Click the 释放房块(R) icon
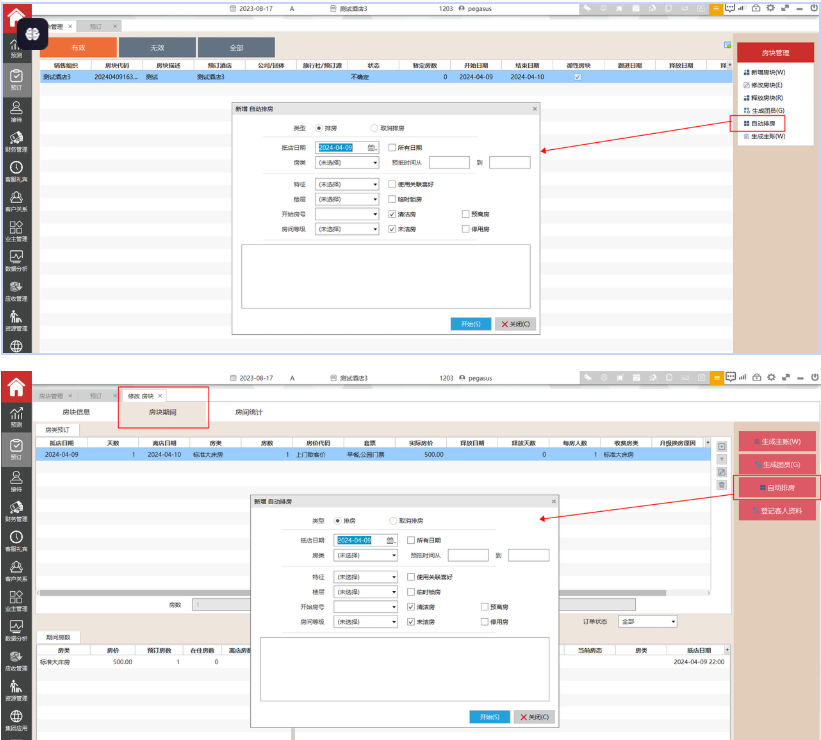The width and height of the screenshot is (821, 740). click(x=746, y=98)
